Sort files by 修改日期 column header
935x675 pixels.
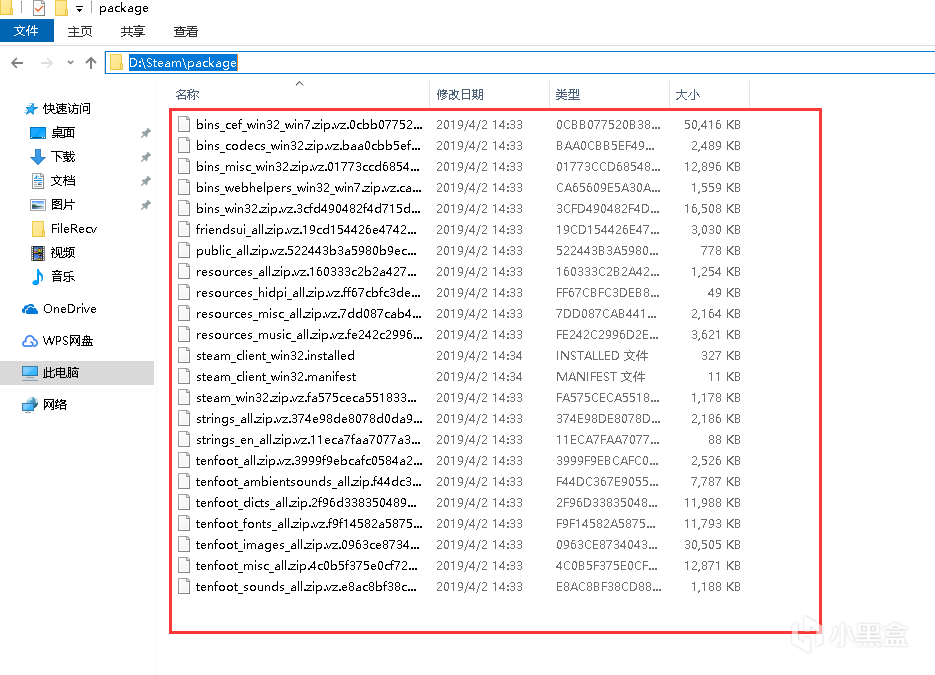point(460,95)
